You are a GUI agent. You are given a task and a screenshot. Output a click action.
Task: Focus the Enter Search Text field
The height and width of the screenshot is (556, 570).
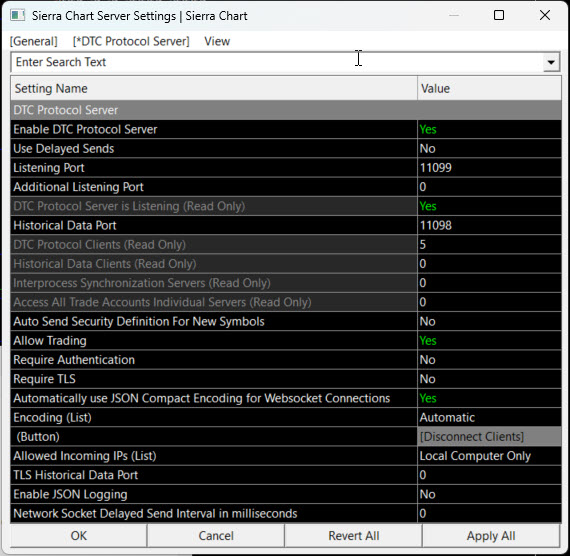[x=277, y=62]
